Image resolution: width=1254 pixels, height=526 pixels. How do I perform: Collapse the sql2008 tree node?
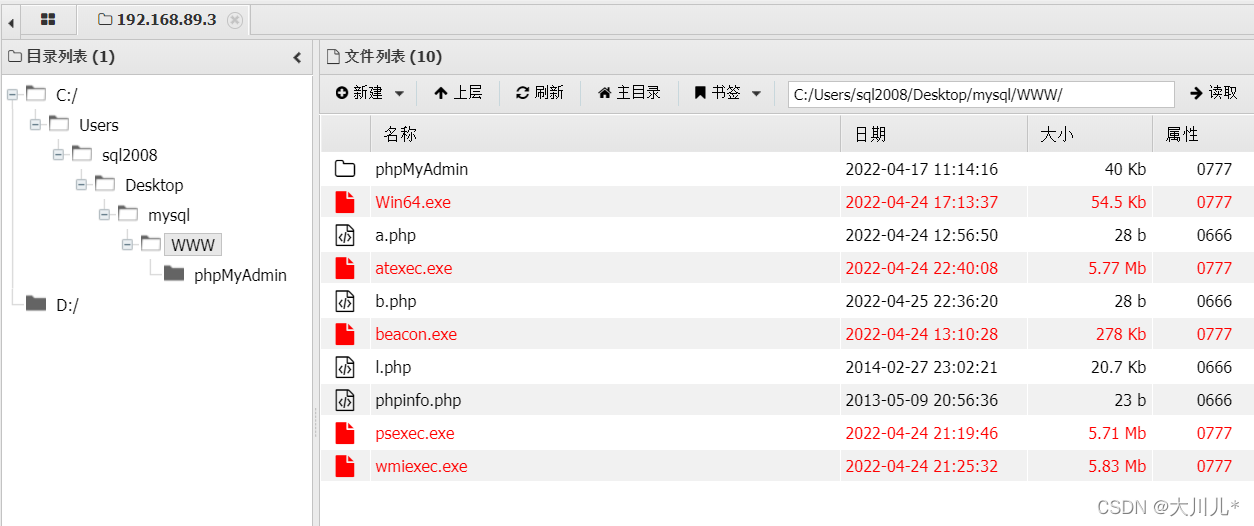click(58, 154)
